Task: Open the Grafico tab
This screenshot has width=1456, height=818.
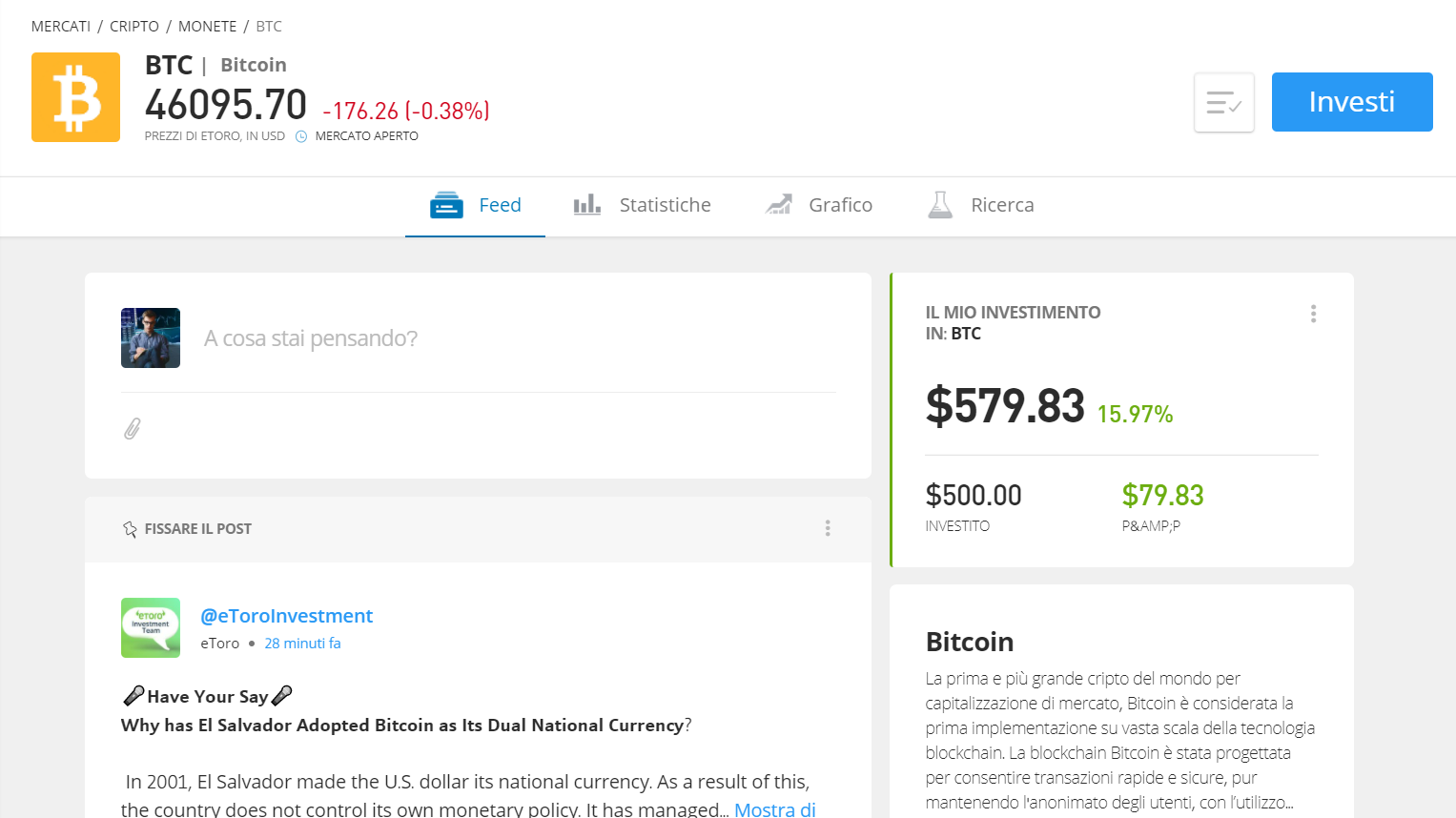Action: click(x=819, y=205)
